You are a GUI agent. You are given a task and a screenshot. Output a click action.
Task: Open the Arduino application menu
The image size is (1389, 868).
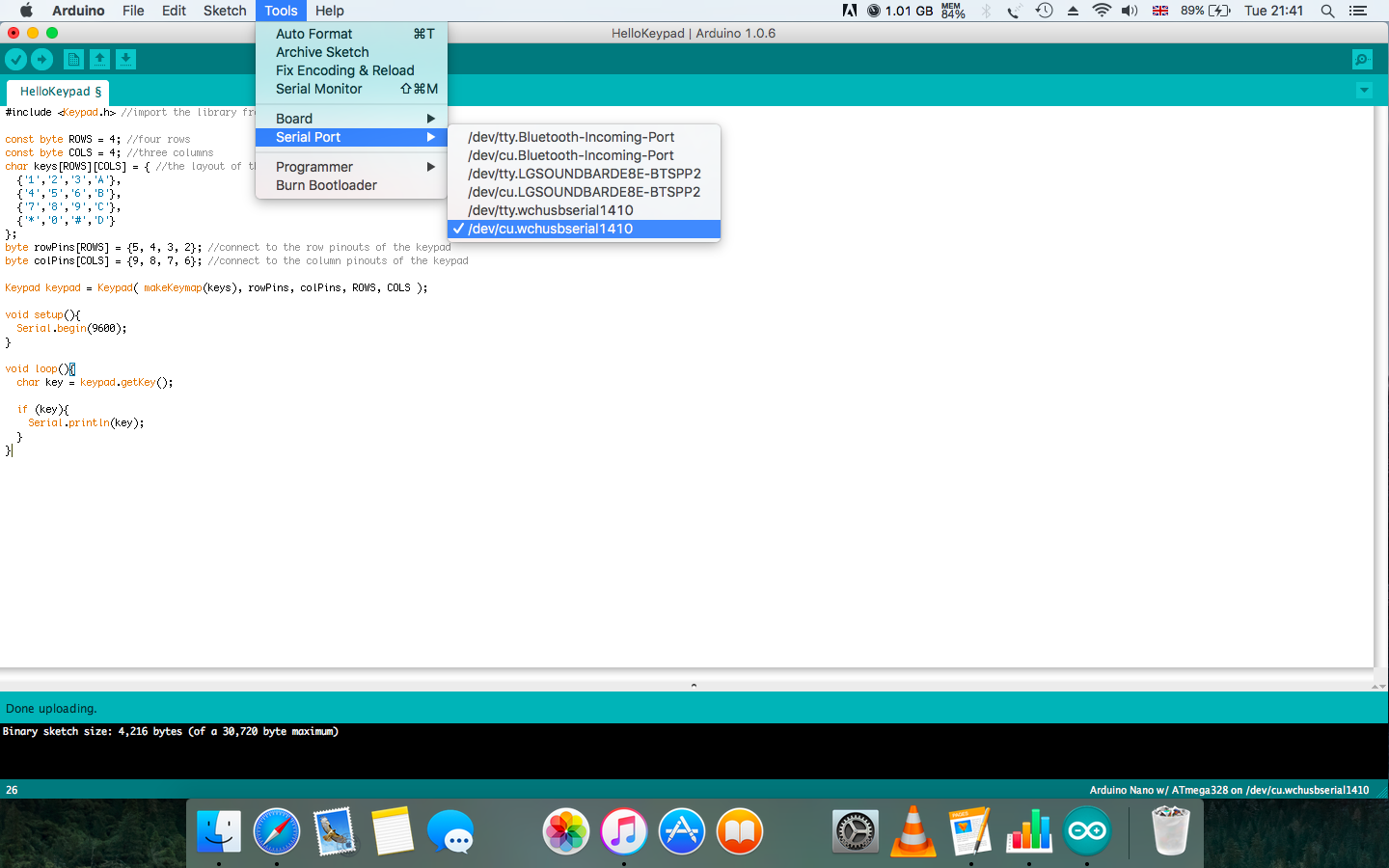pyautogui.click(x=78, y=11)
